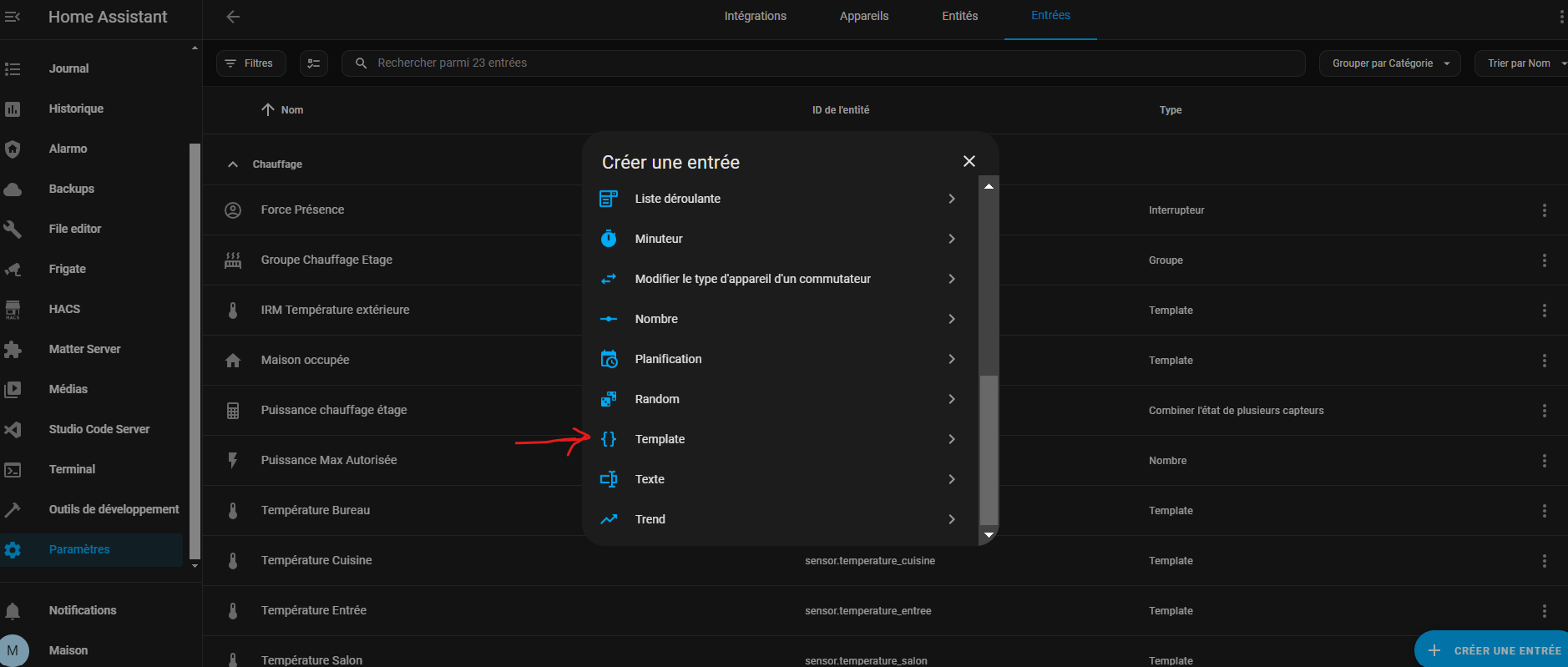Click the Planification calendar icon
The width and height of the screenshot is (1568, 667).
[609, 359]
